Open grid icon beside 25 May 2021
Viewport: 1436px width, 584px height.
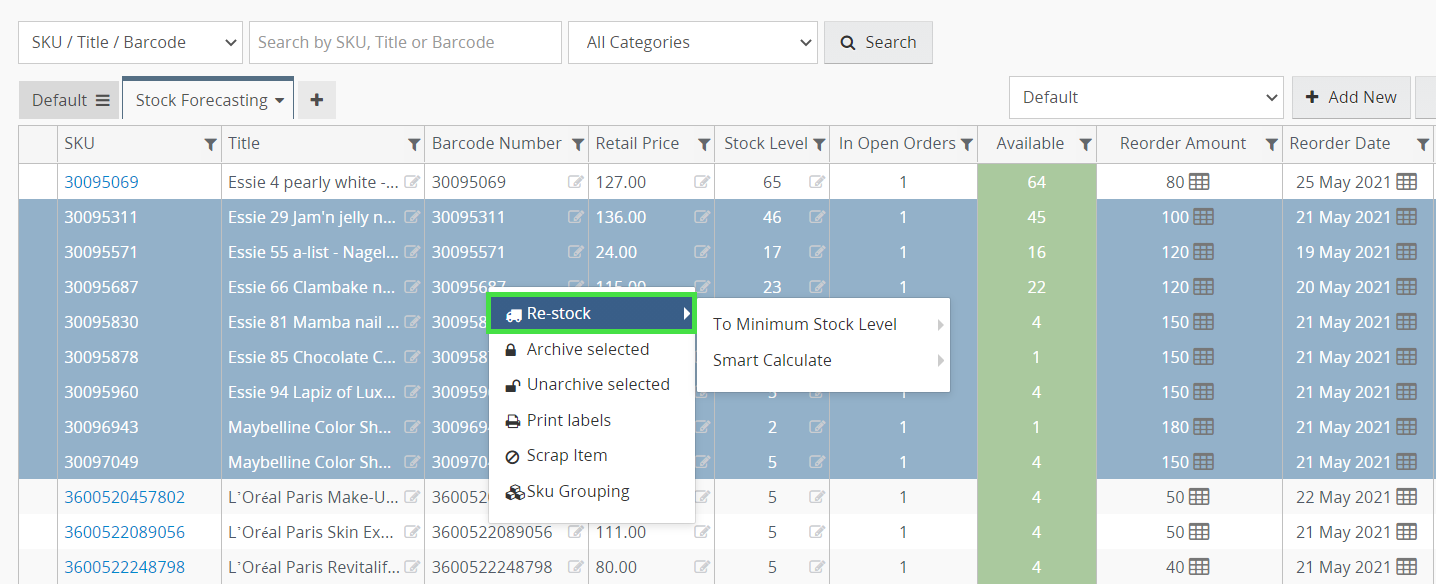click(x=1406, y=182)
